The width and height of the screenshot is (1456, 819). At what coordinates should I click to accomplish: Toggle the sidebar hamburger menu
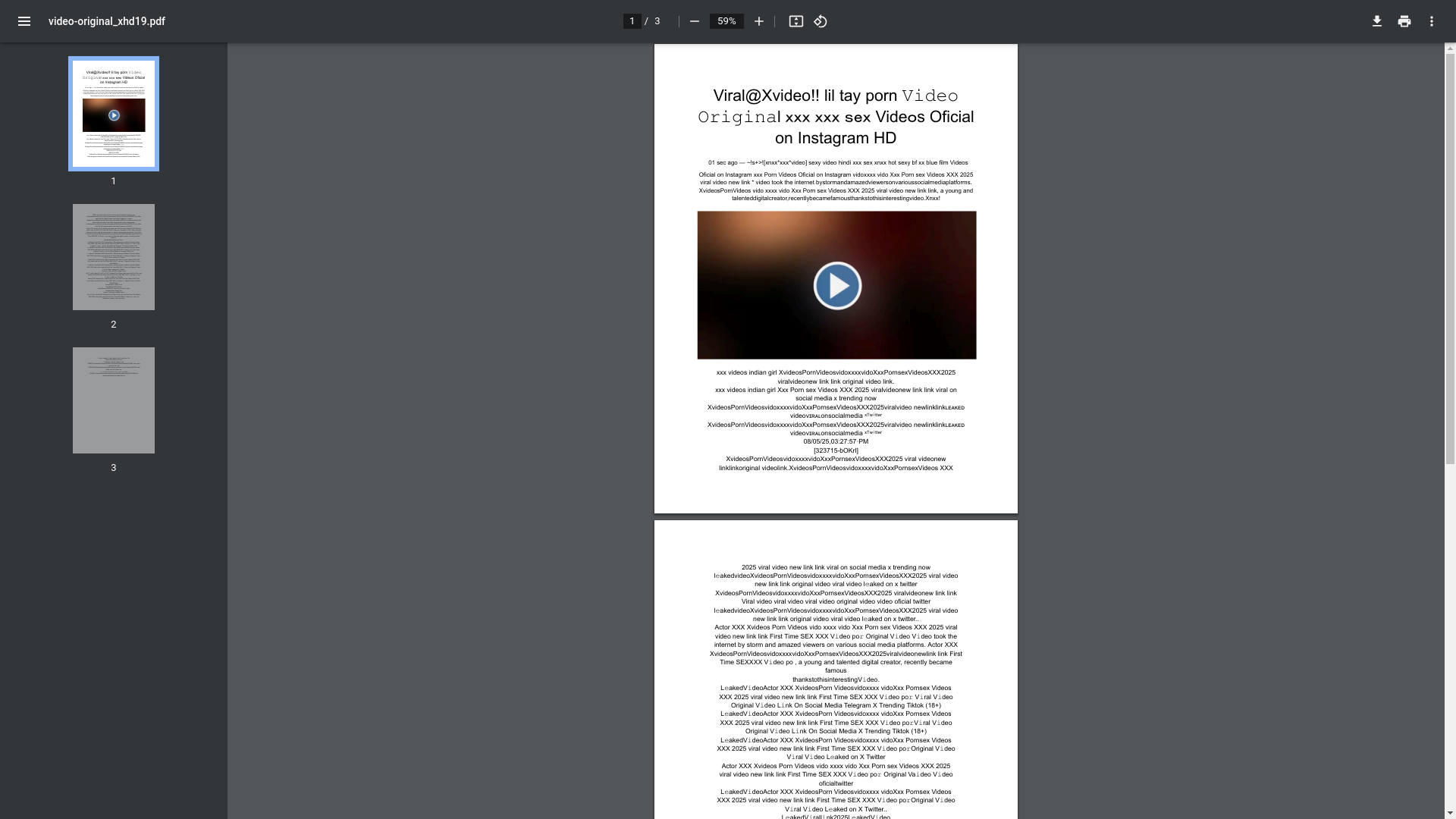click(24, 21)
